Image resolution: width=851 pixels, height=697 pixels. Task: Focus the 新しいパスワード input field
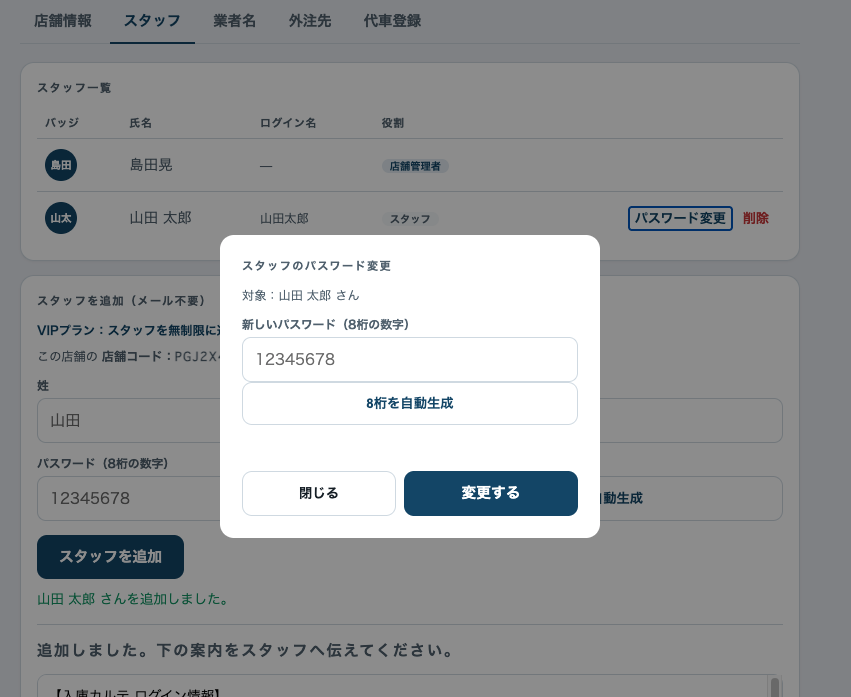tap(410, 359)
